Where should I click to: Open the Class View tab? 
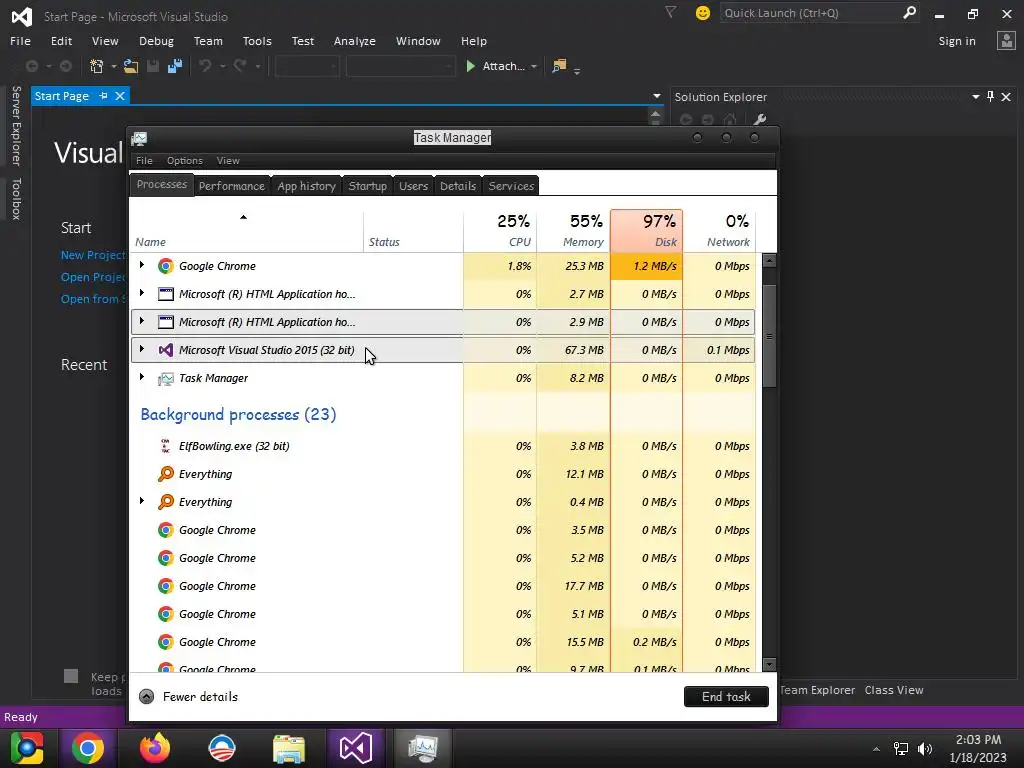point(893,690)
